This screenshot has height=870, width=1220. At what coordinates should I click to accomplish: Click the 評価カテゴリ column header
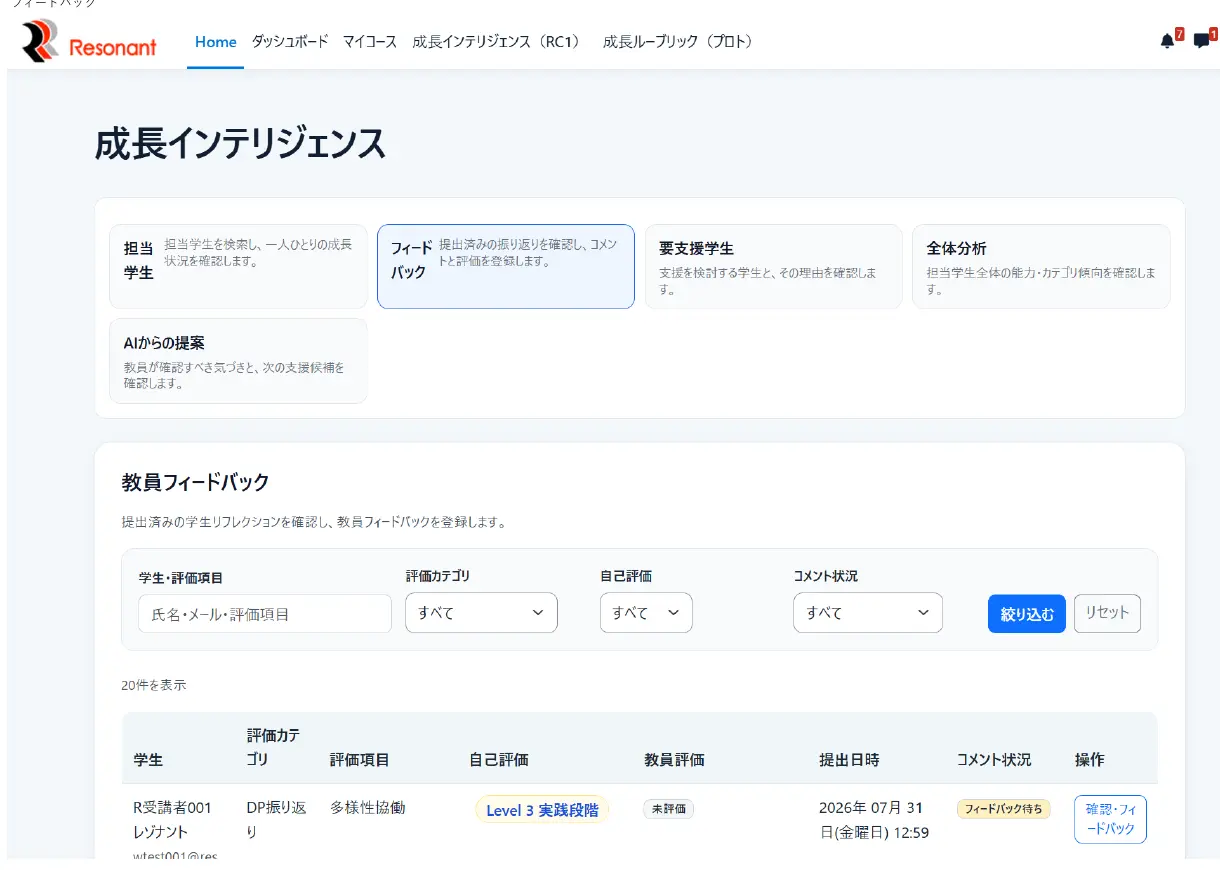coord(274,747)
